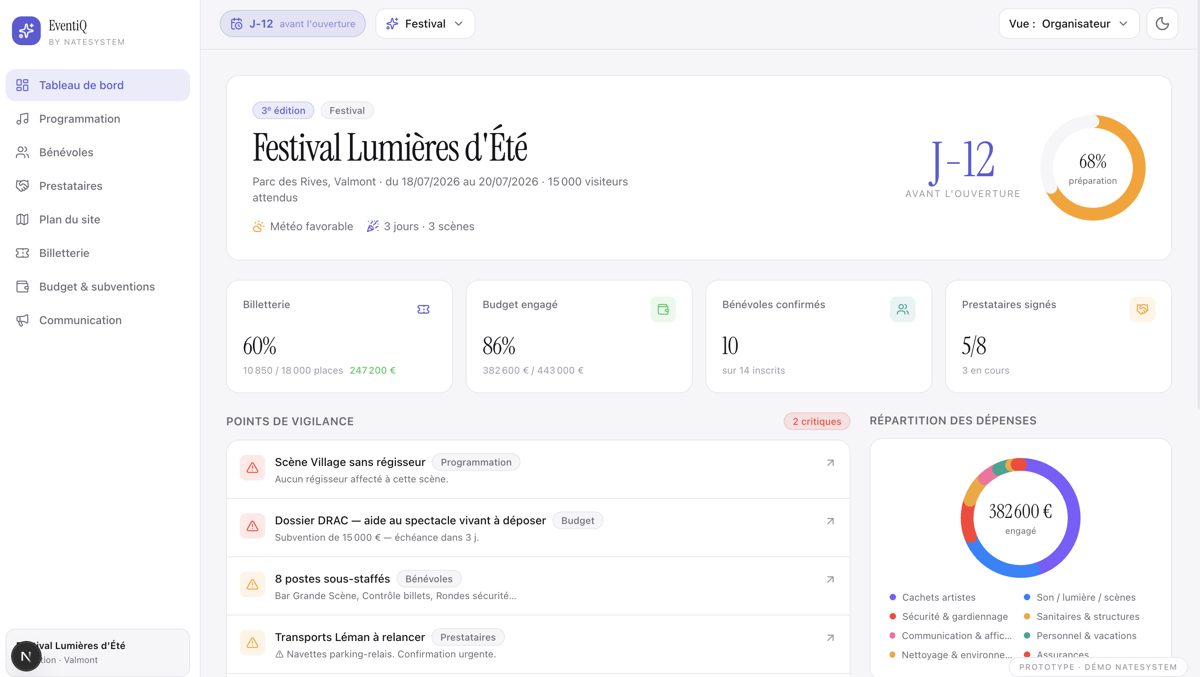The height and width of the screenshot is (677, 1200).
Task: Click Nettoyage & environne... legend entry
Action: (x=951, y=655)
